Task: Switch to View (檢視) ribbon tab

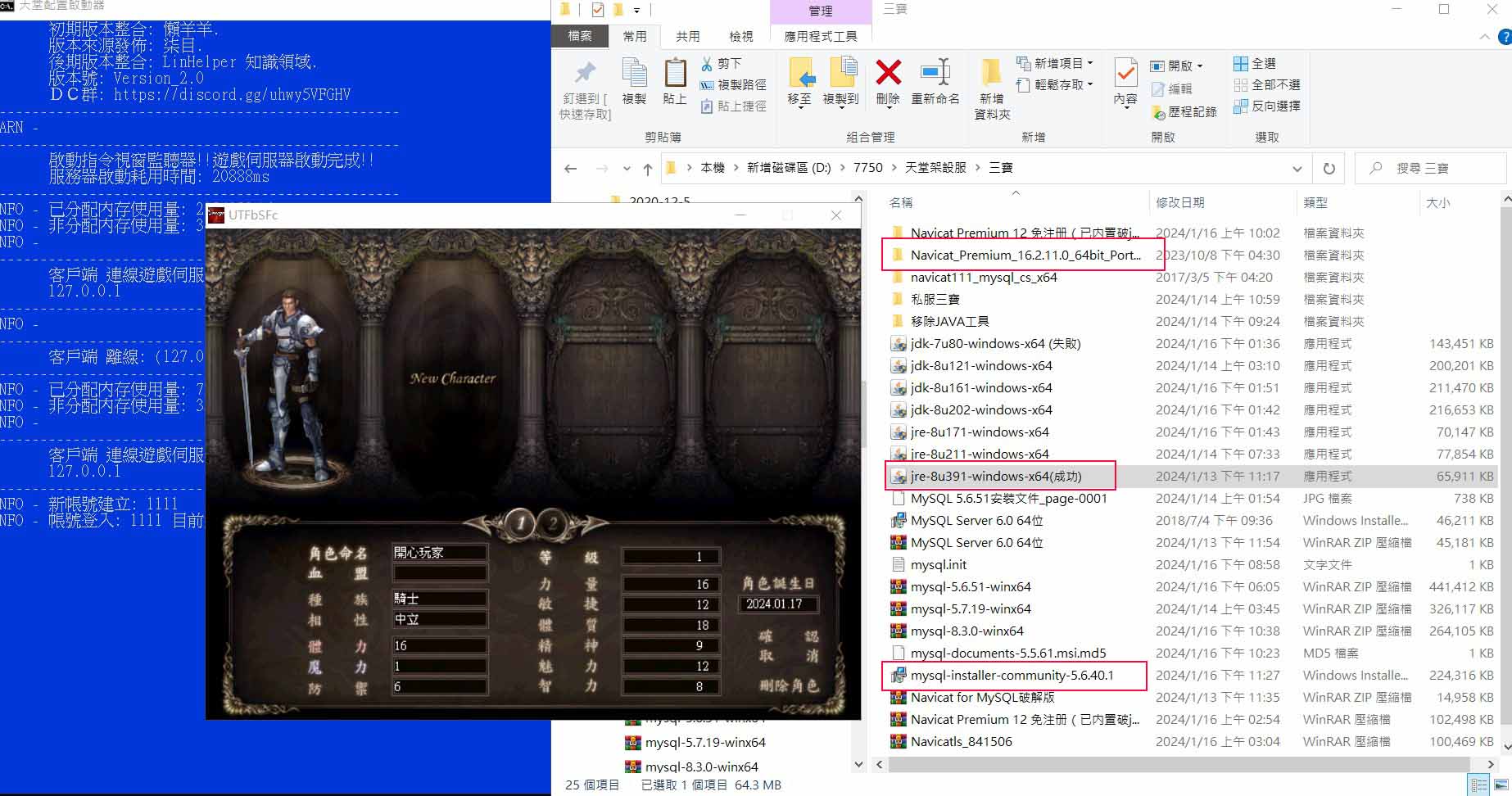Action: click(740, 36)
